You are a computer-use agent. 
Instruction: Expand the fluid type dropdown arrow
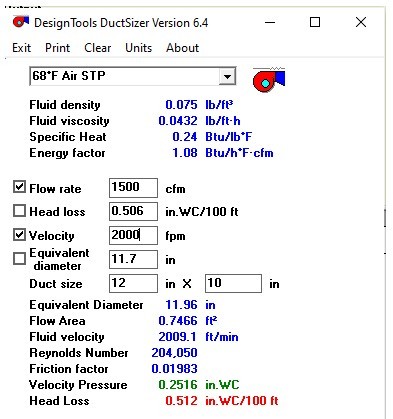(227, 76)
